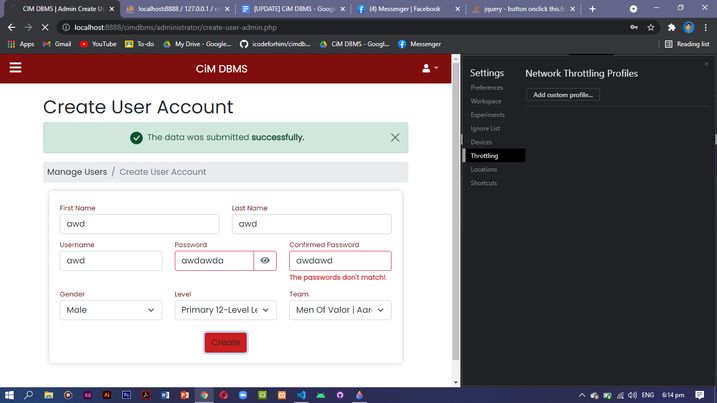Viewport: 717px width, 403px height.
Task: Select the Throttling settings tab
Action: [494, 156]
